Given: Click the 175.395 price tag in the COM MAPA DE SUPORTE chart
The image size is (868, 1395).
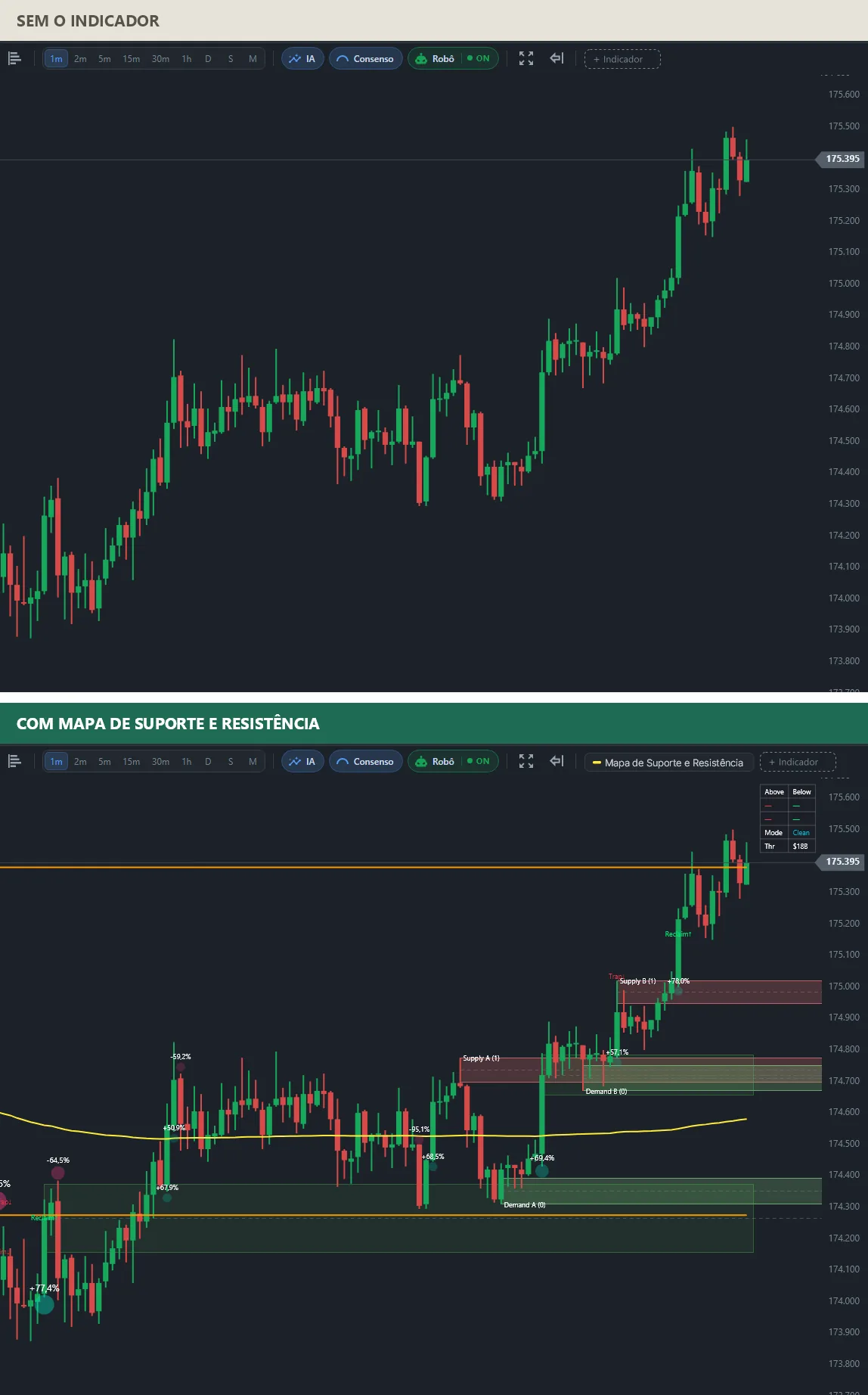Looking at the screenshot, I should tap(841, 862).
